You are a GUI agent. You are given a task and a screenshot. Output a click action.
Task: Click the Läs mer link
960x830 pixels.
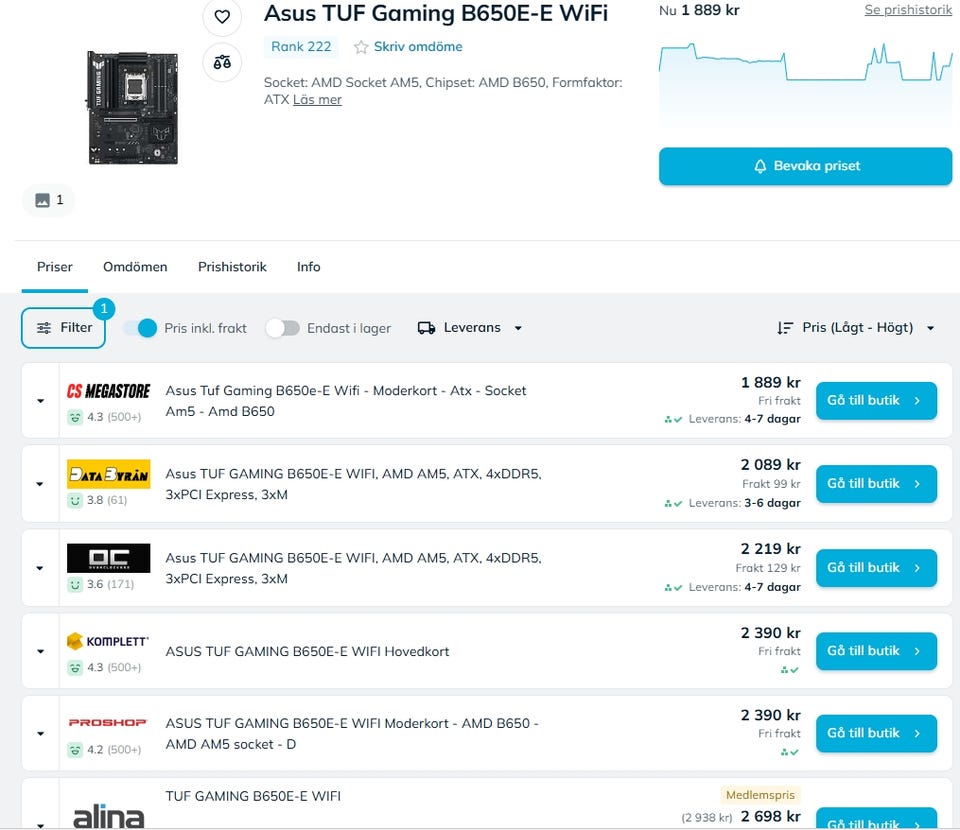(x=317, y=100)
